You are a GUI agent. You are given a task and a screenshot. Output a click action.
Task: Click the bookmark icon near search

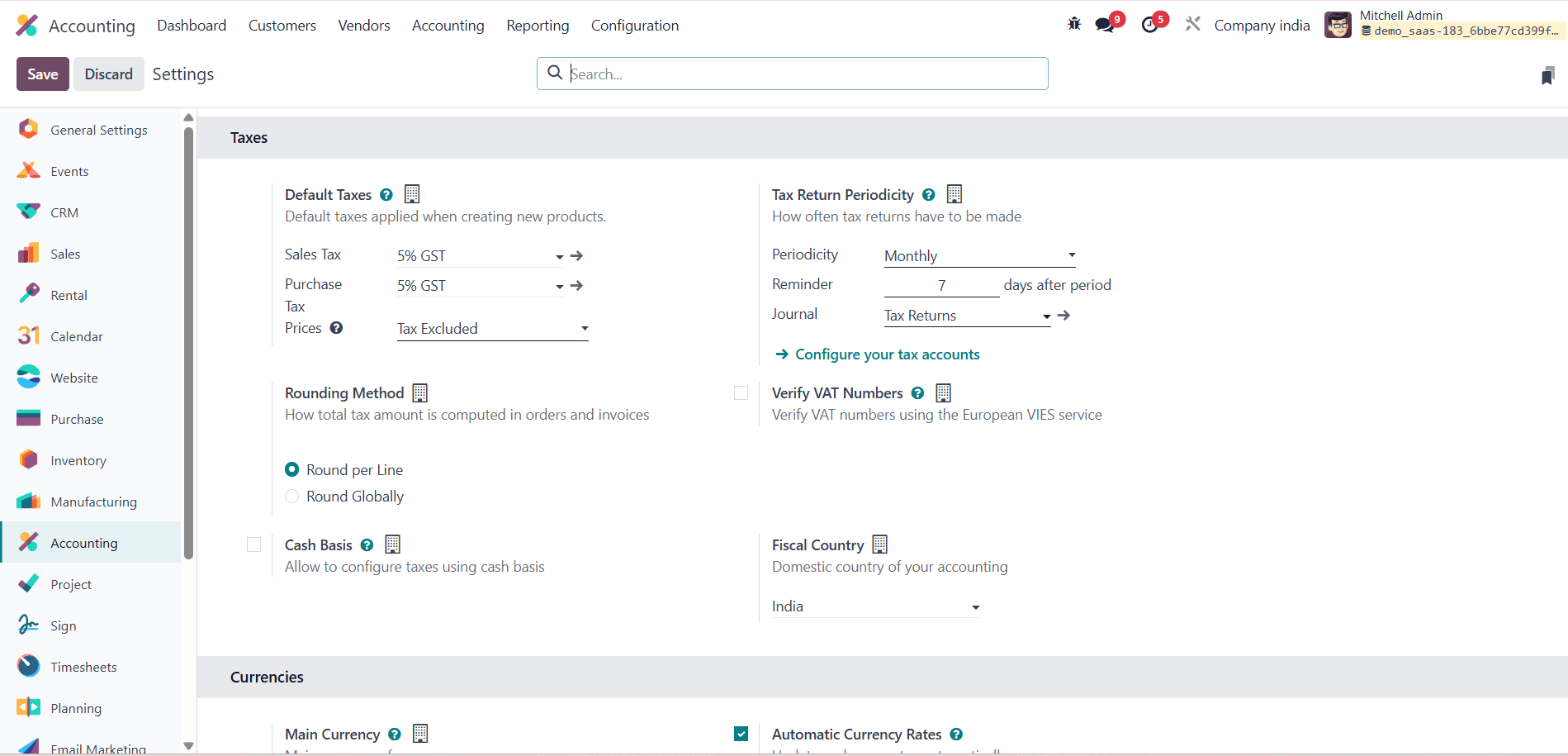pos(1547,76)
